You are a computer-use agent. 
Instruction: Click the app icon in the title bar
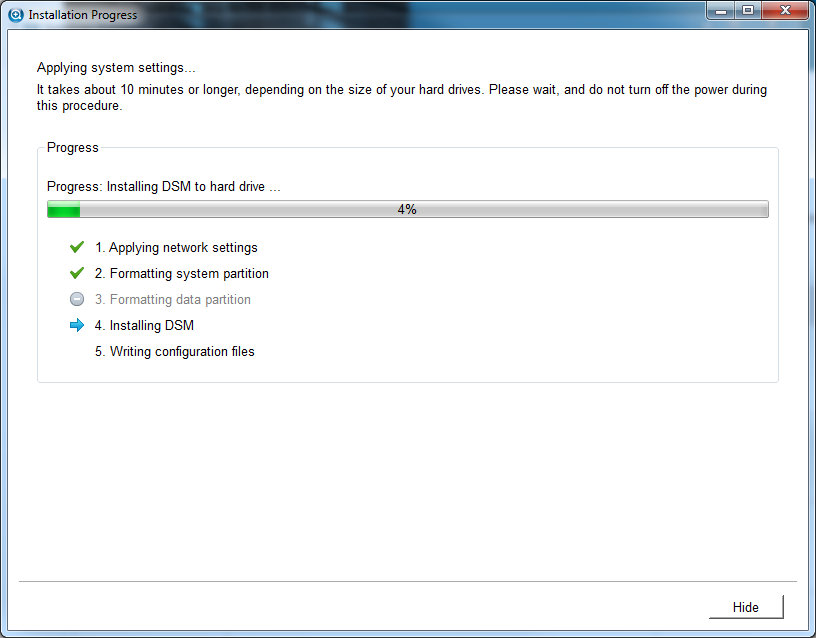click(15, 15)
